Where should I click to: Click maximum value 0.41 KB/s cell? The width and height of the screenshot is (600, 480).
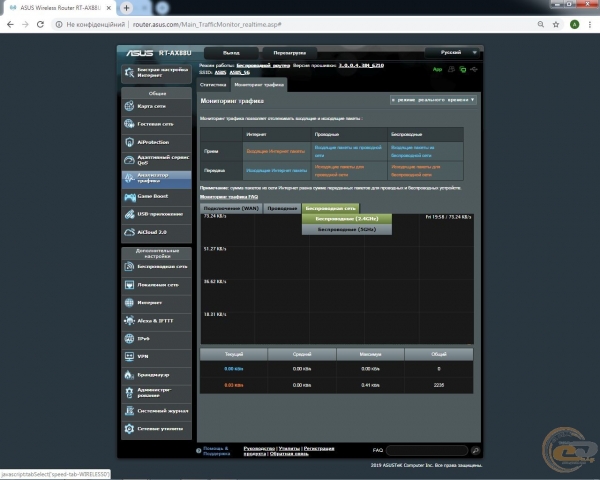coord(370,385)
